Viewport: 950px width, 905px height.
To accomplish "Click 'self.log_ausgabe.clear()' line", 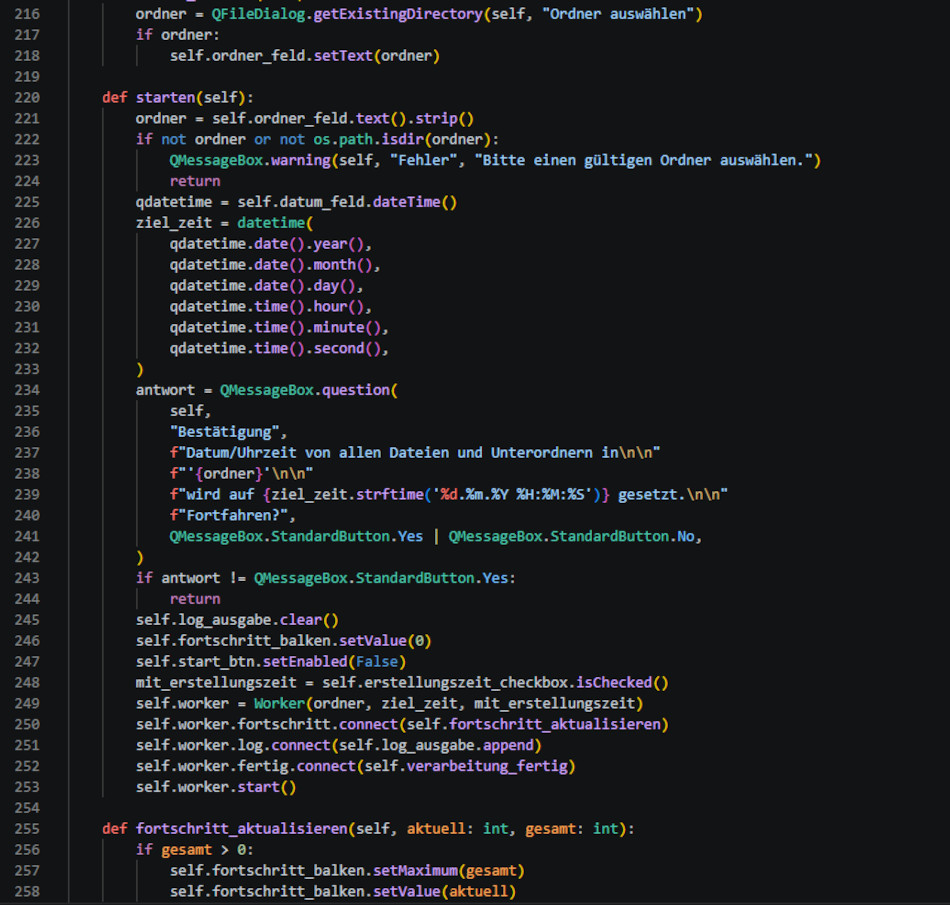I will [237, 620].
